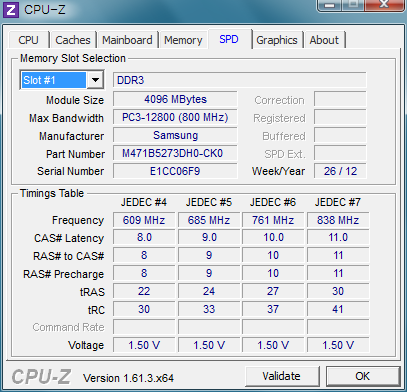Show the About tab
Screen dimensions: 407x392
tap(324, 40)
